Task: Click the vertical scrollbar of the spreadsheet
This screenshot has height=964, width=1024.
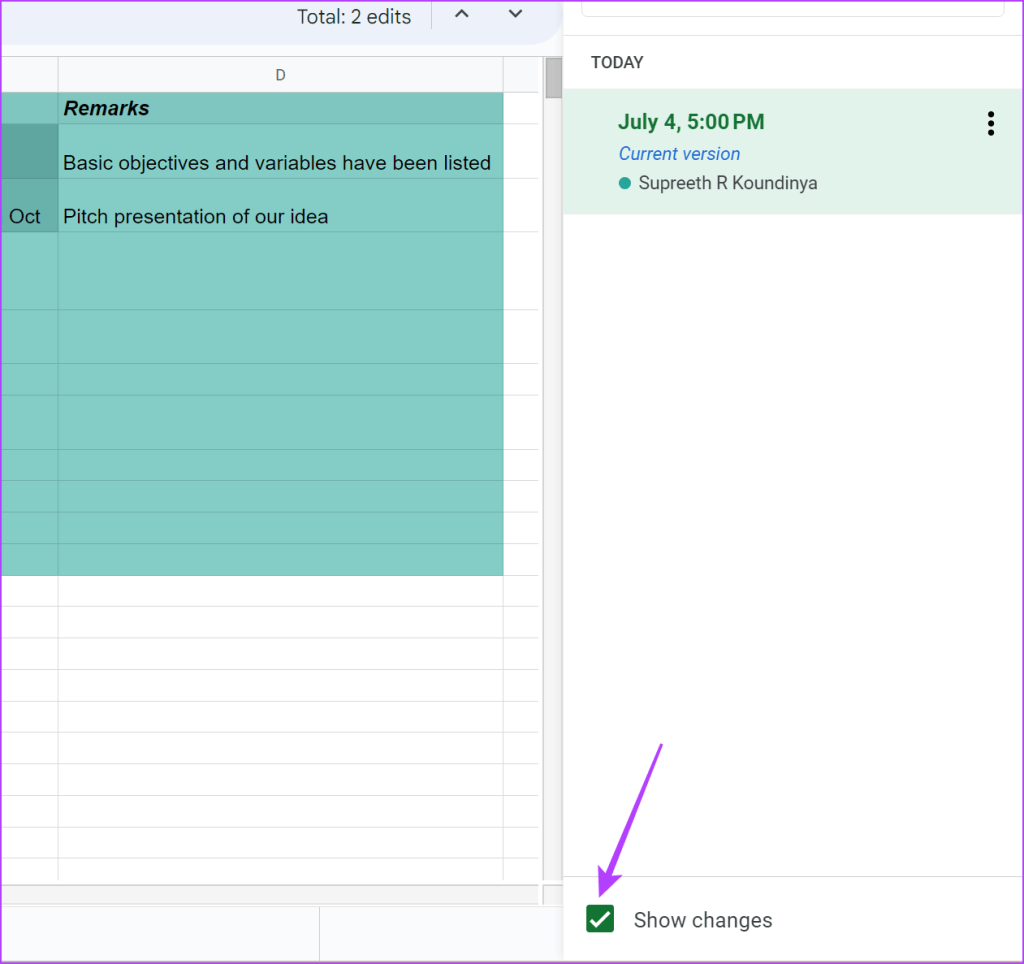Action: (554, 80)
